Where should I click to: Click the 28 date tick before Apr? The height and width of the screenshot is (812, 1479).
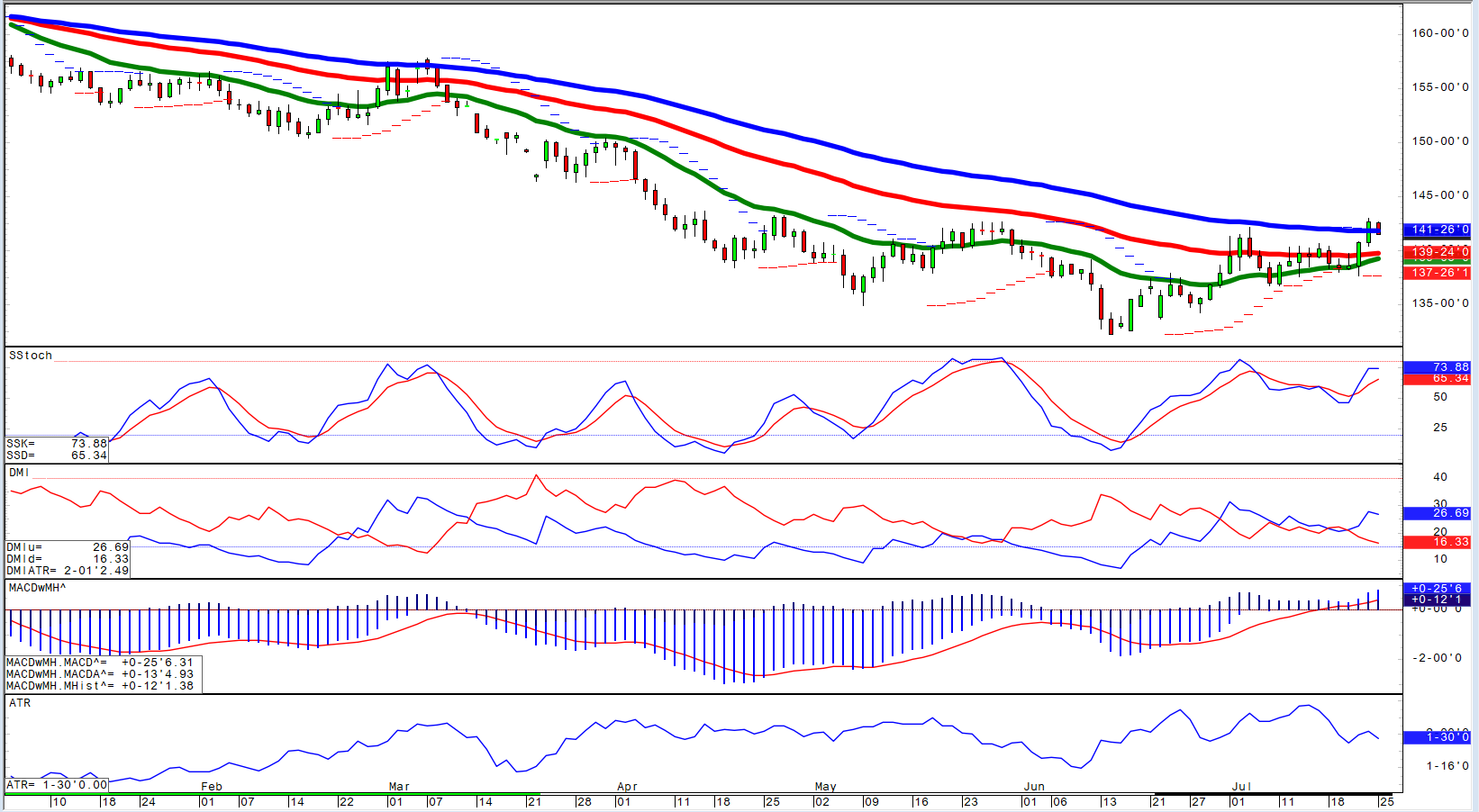(584, 801)
